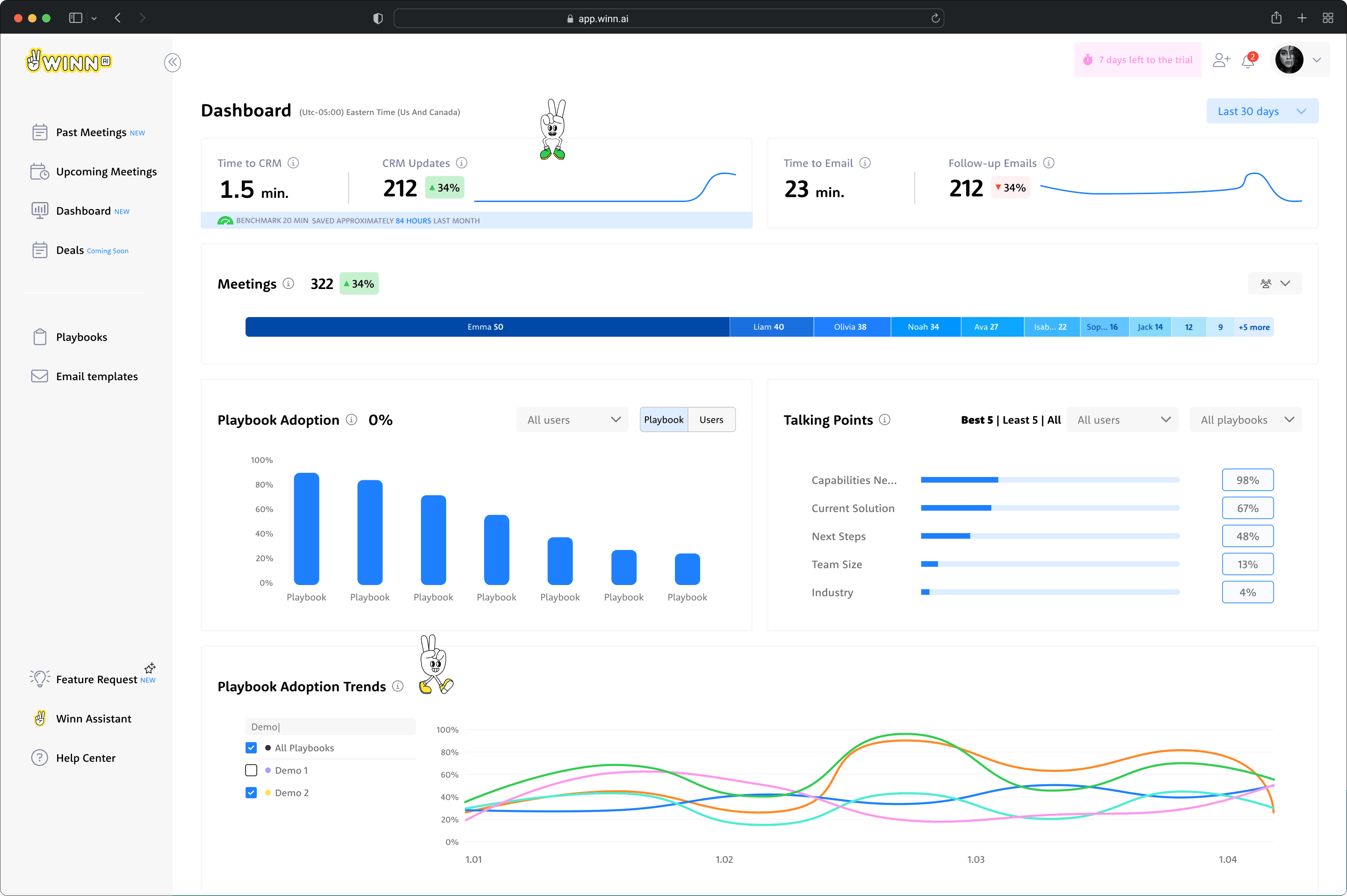Open the notifications bell icon
The image size is (1347, 896).
click(1247, 61)
